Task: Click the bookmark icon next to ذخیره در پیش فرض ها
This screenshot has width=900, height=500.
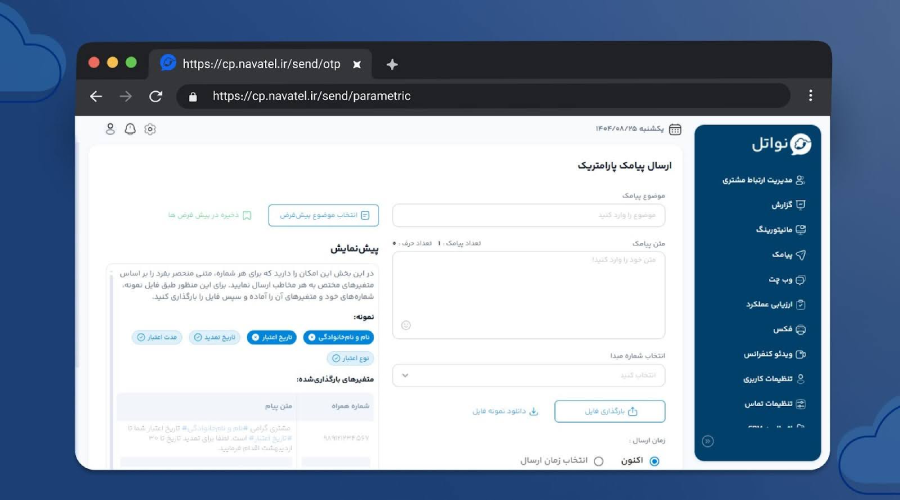Action: [247, 215]
